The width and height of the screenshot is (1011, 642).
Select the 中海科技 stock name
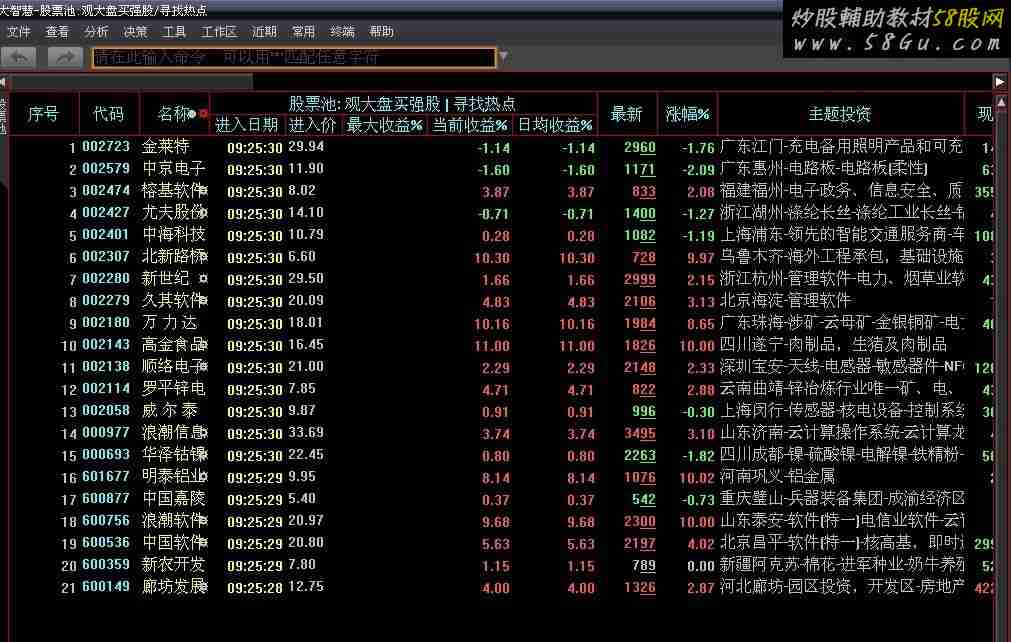pos(173,235)
